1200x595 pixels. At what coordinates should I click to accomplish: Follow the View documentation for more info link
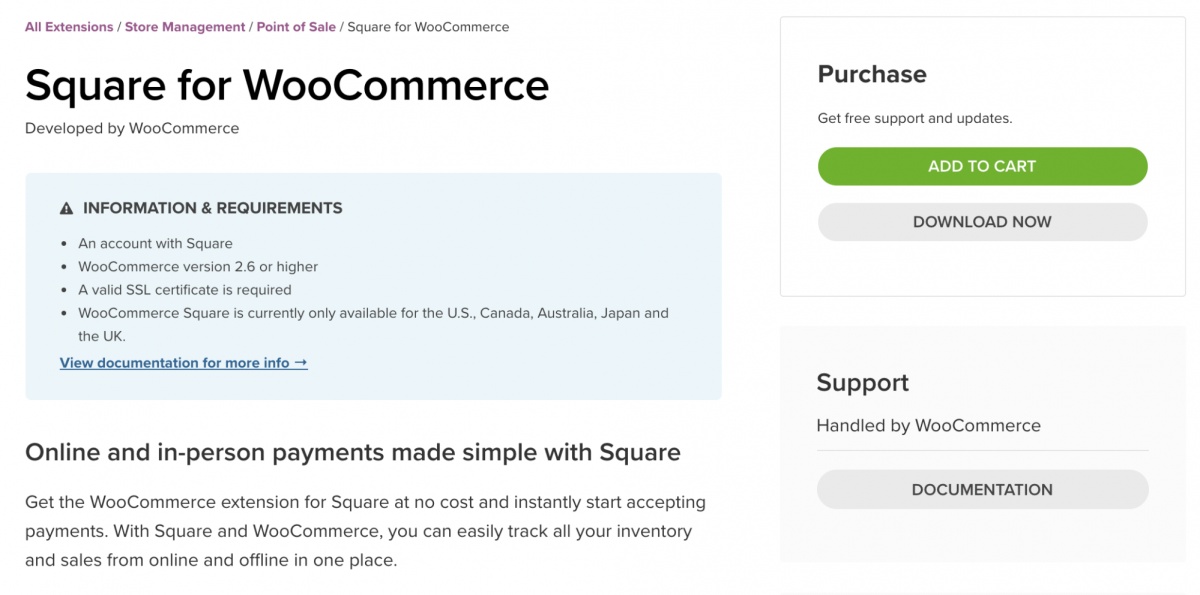pos(183,363)
